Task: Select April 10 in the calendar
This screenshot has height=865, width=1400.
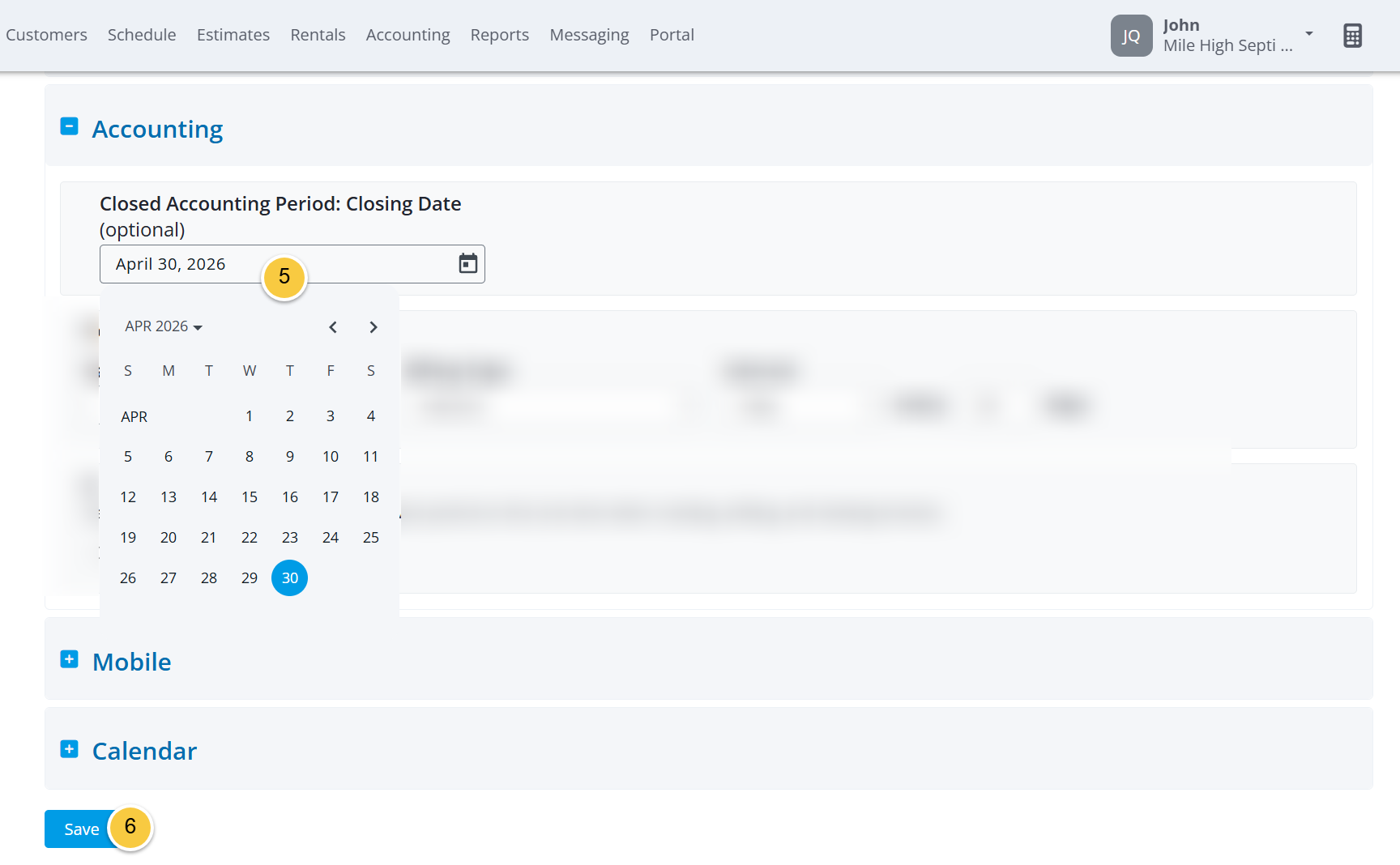Action: pyautogui.click(x=331, y=457)
